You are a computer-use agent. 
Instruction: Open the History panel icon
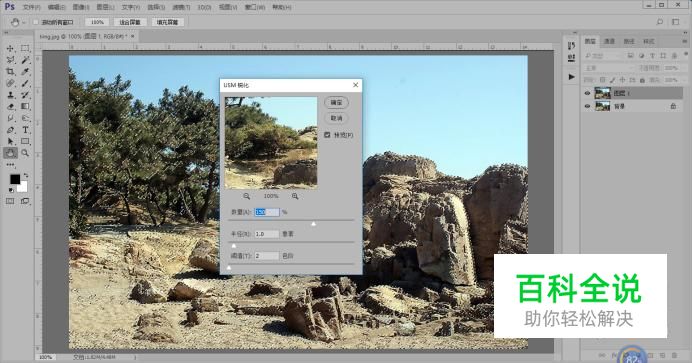click(x=572, y=45)
